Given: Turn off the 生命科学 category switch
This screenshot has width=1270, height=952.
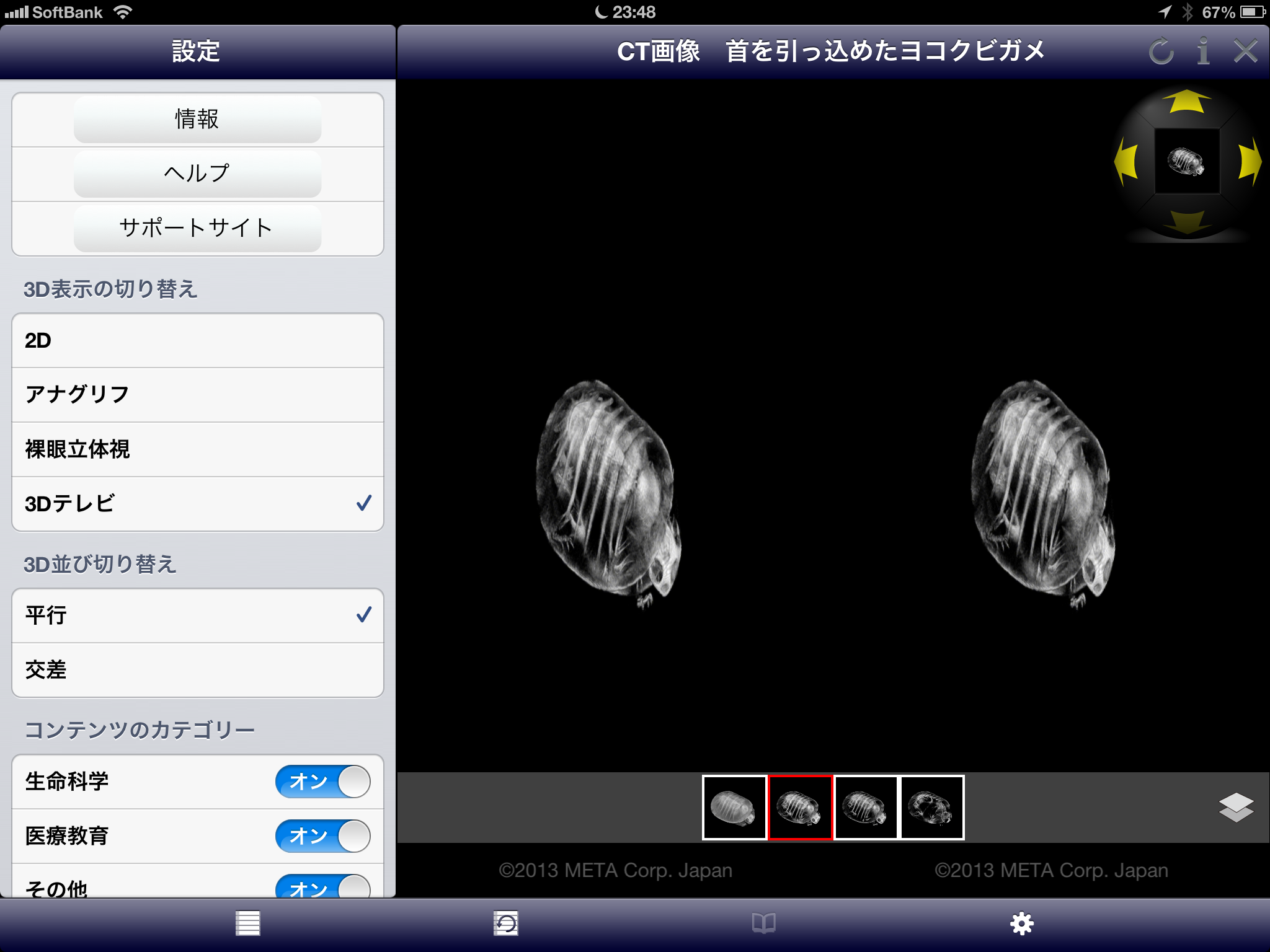Looking at the screenshot, I should (322, 782).
